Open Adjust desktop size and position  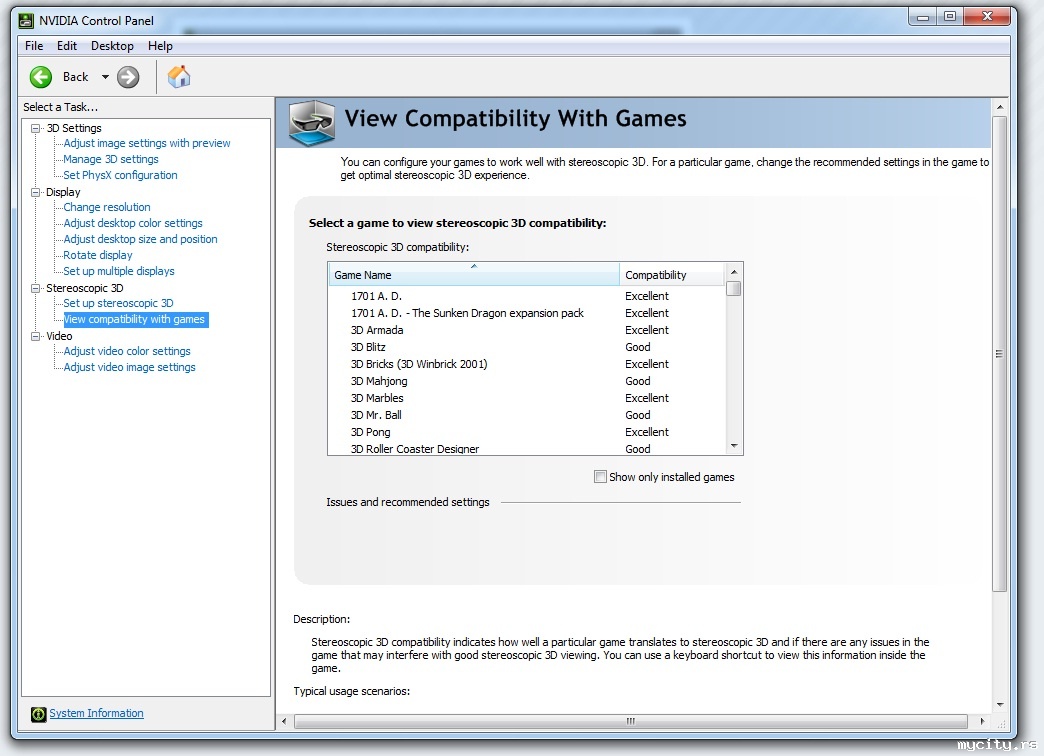140,239
